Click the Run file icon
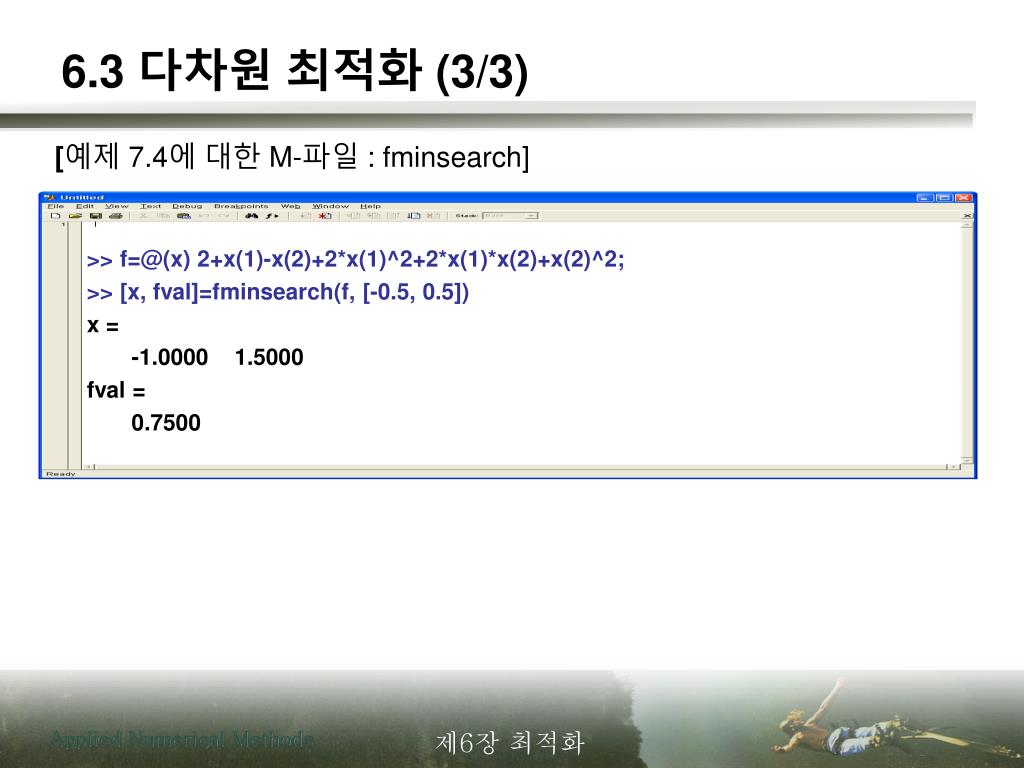 click(413, 216)
